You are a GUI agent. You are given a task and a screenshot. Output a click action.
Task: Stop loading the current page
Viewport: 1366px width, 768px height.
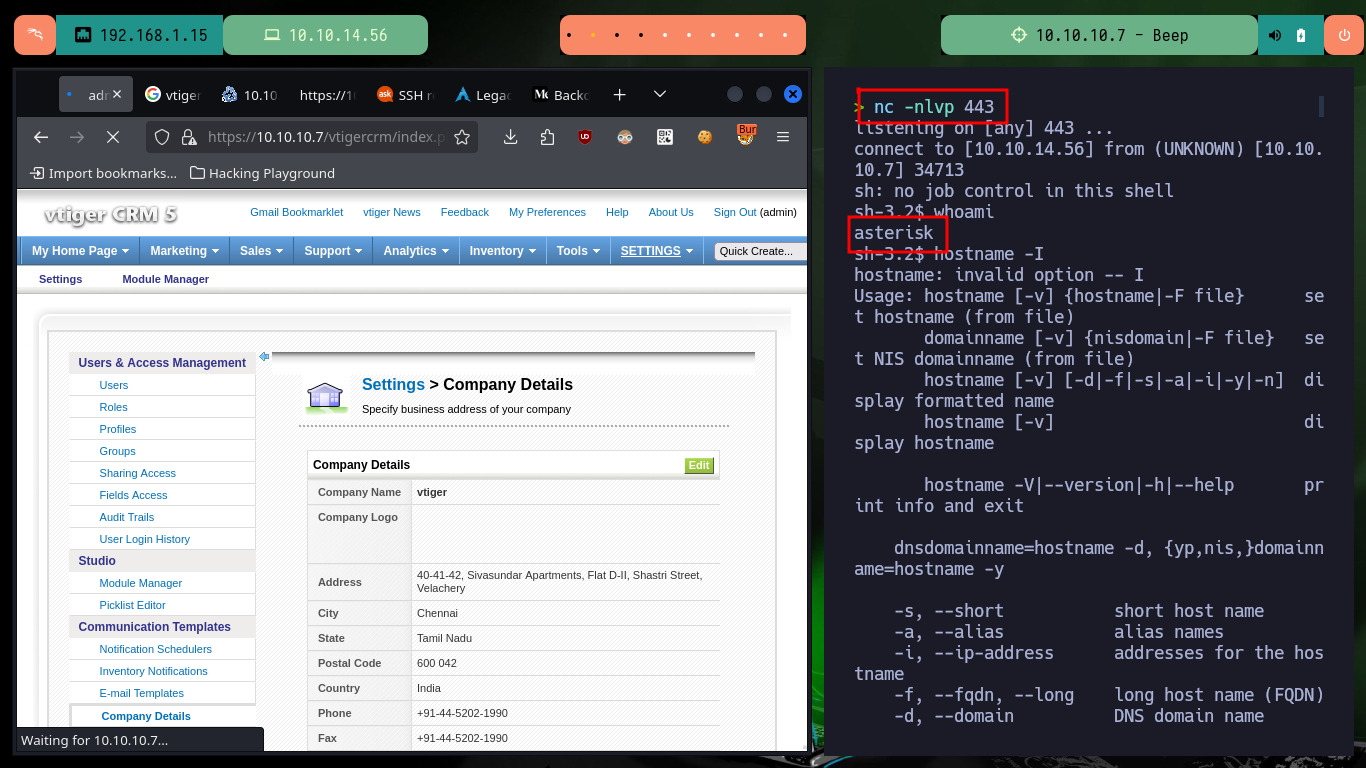pos(112,137)
